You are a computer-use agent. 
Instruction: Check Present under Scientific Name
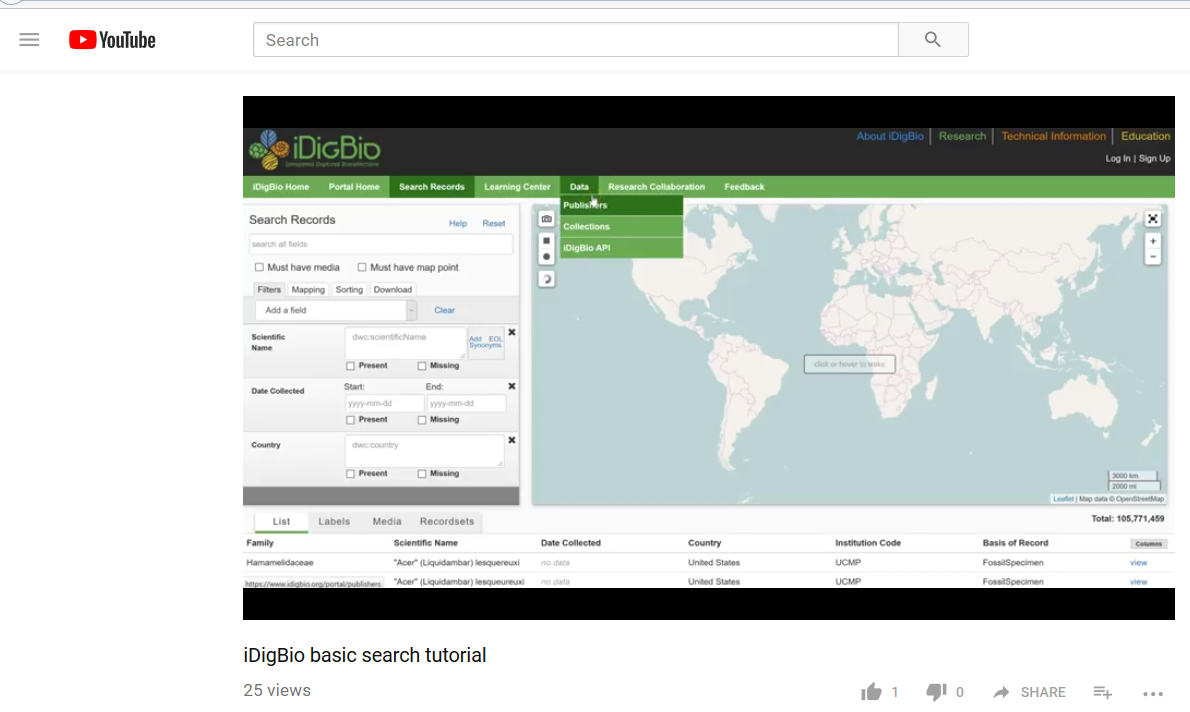[x=351, y=366]
